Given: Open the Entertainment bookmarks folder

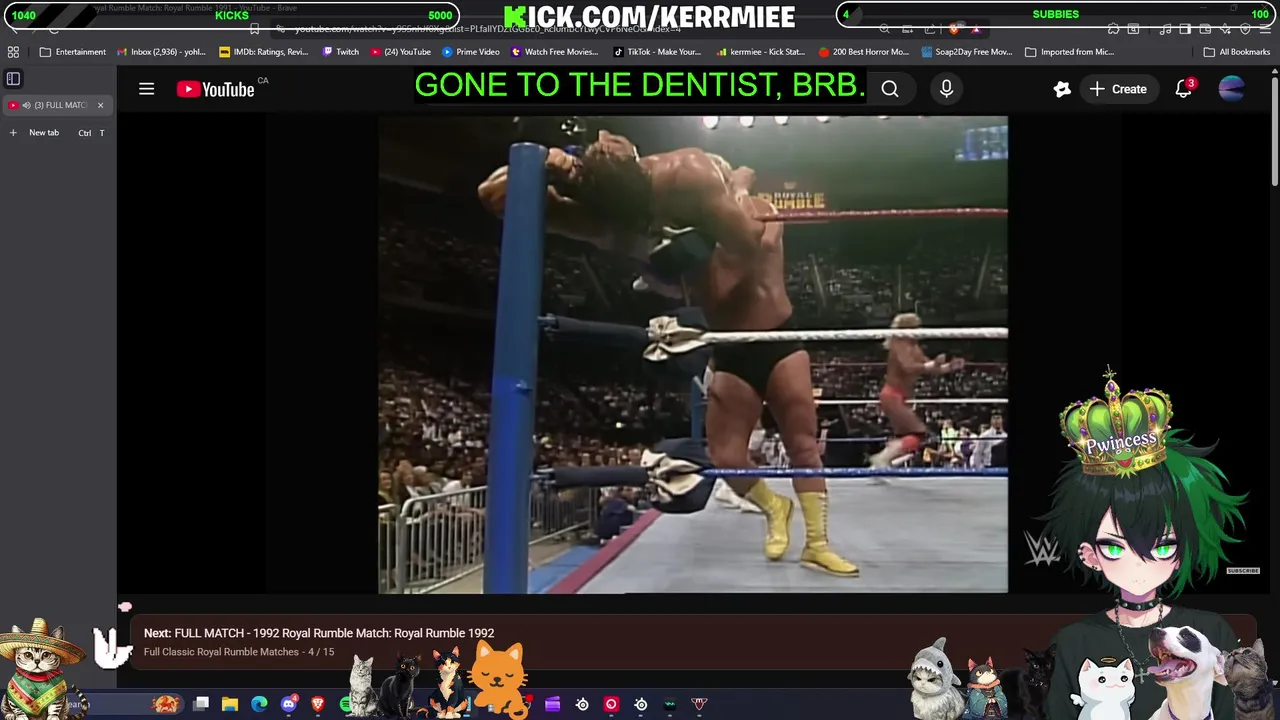Looking at the screenshot, I should pos(73,52).
